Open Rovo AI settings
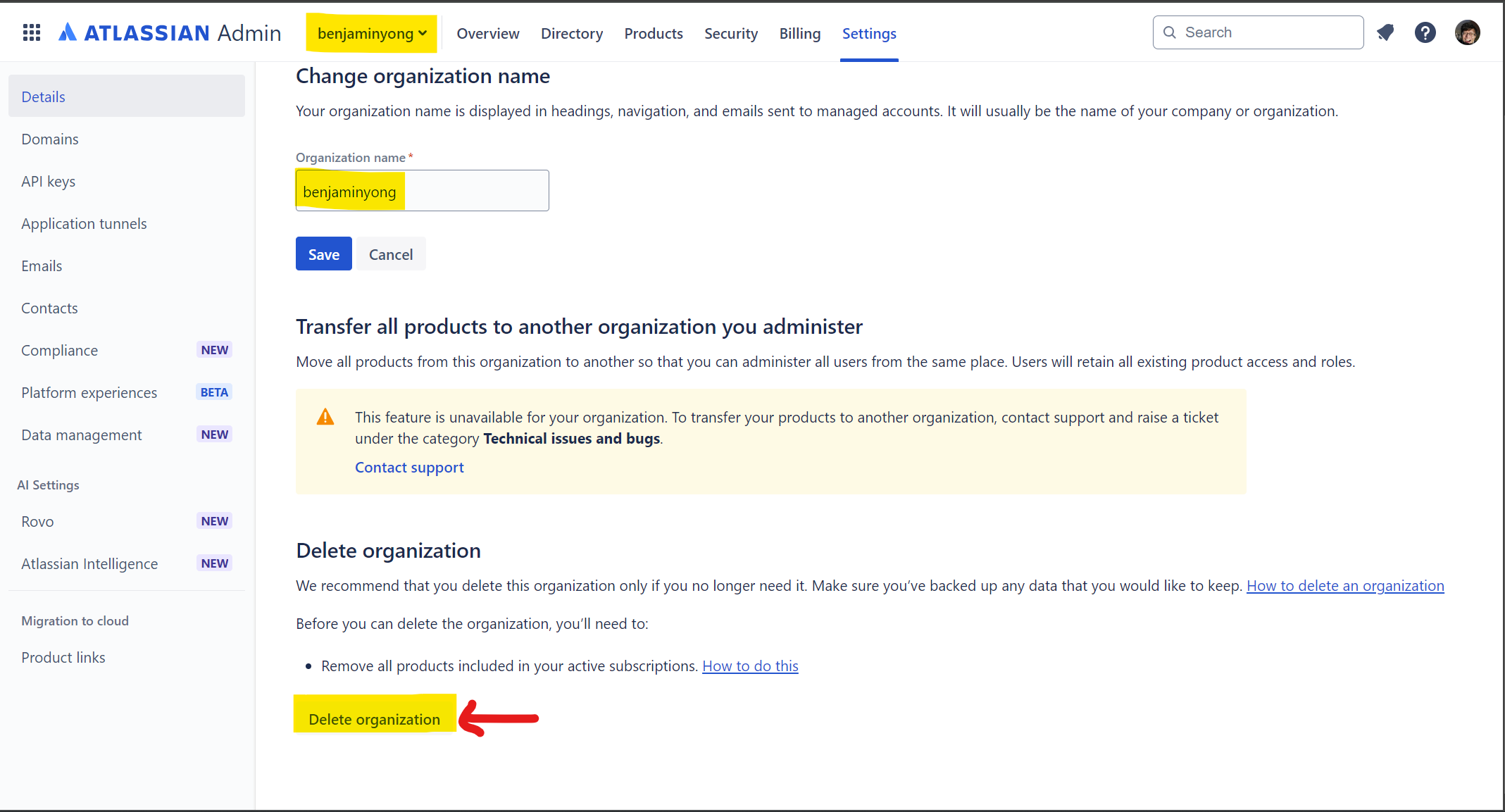Screen dimensions: 1505x812 [127, 521]
